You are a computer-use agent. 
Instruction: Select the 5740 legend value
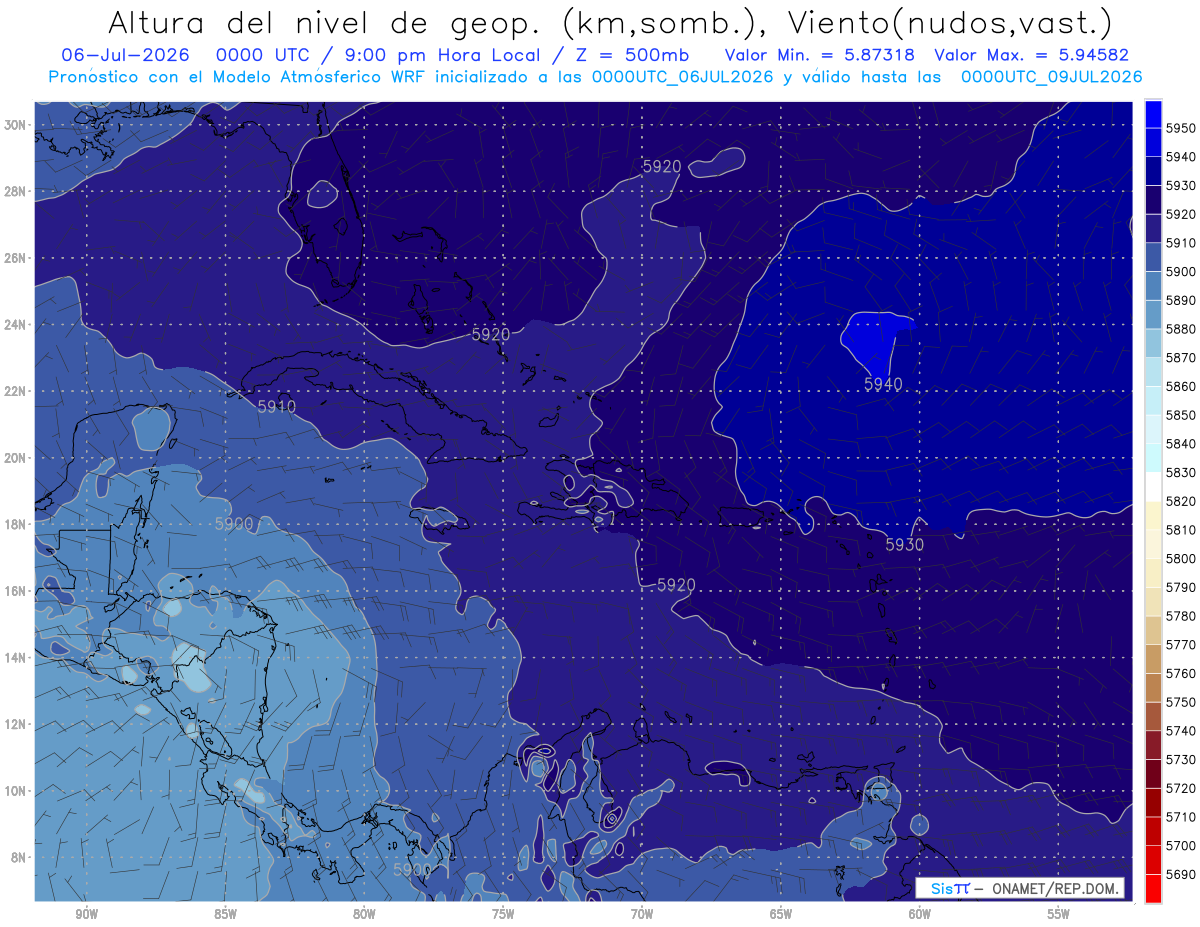click(1181, 731)
